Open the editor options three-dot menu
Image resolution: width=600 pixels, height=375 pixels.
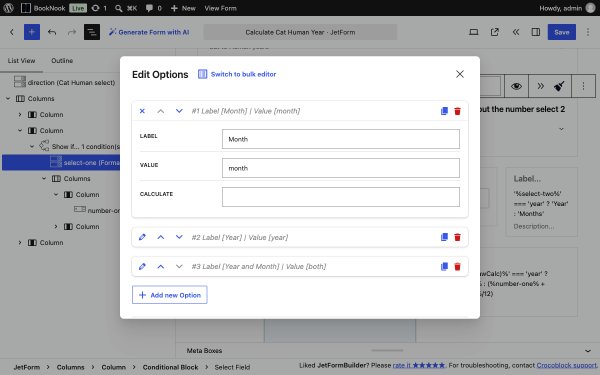(588, 32)
